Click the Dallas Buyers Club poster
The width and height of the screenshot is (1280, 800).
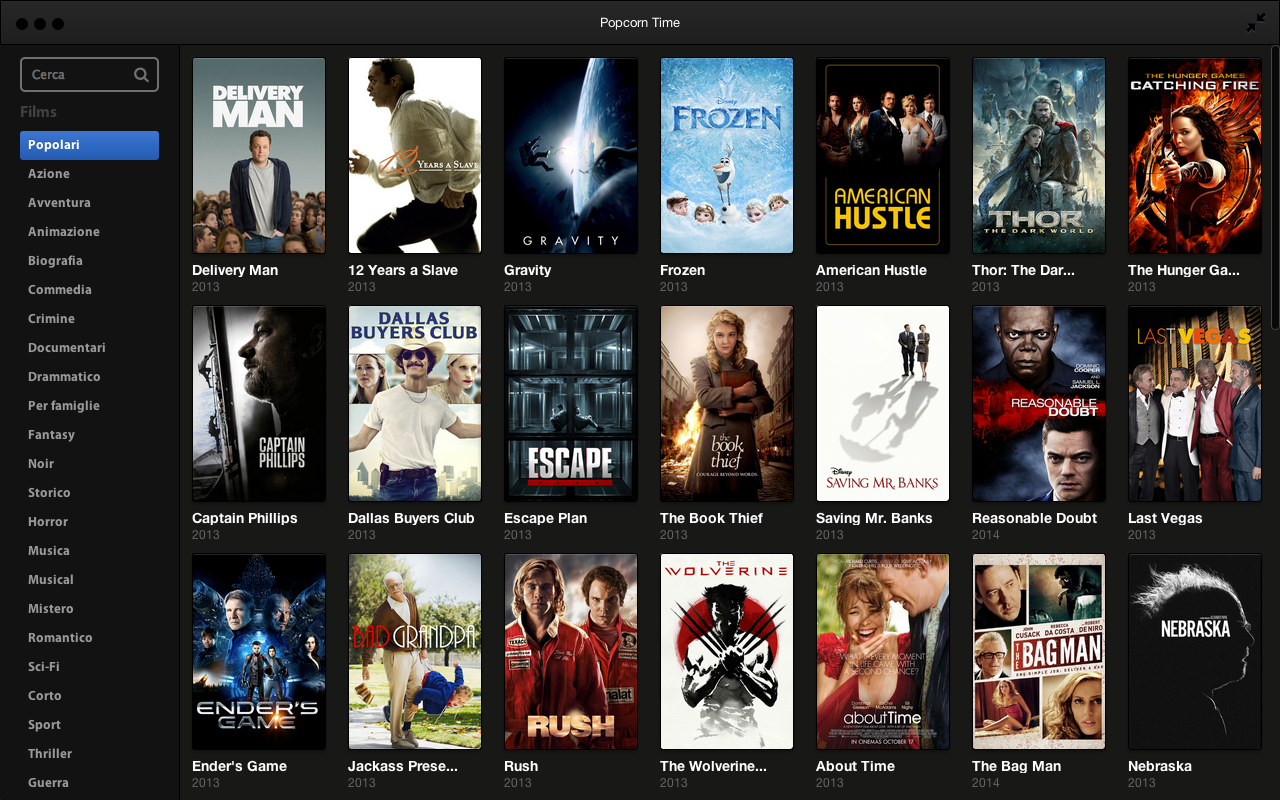pyautogui.click(x=415, y=403)
